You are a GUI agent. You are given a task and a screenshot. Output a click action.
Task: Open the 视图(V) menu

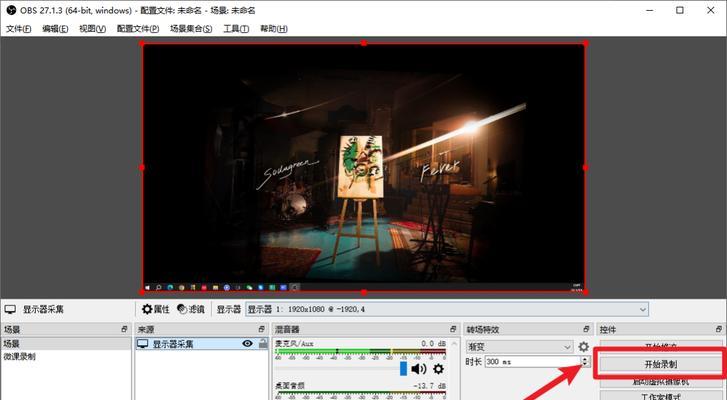coord(92,29)
